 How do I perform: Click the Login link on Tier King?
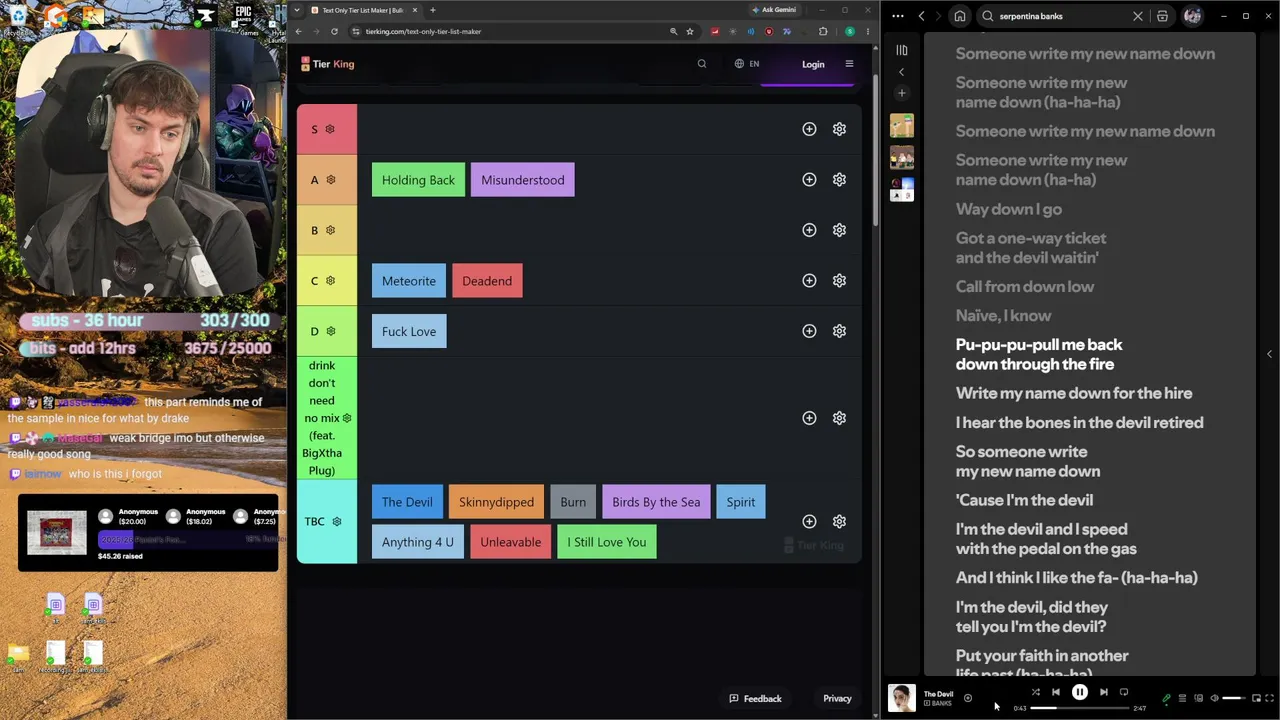(813, 64)
